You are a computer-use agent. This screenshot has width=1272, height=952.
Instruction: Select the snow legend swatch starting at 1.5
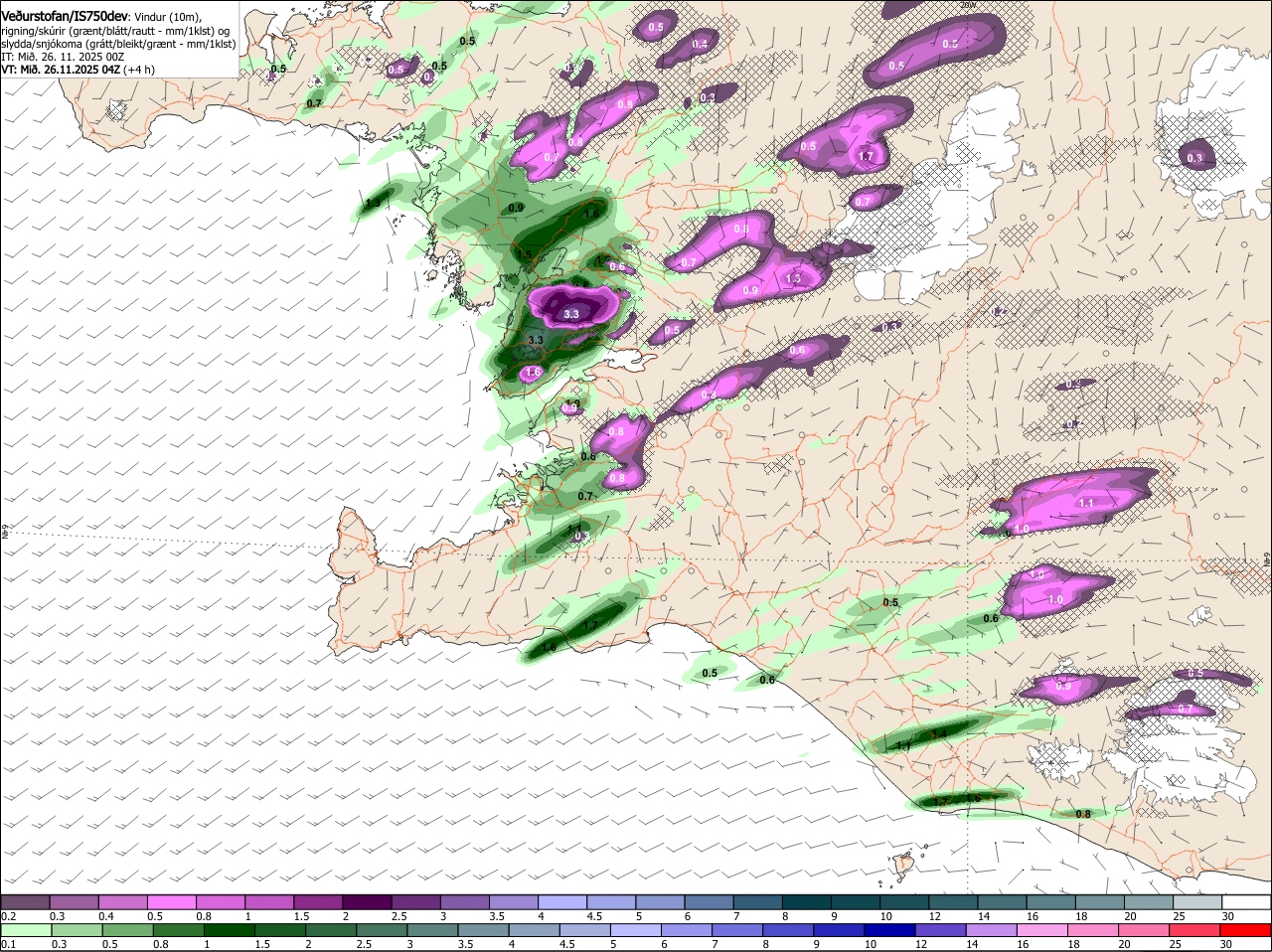click(318, 901)
